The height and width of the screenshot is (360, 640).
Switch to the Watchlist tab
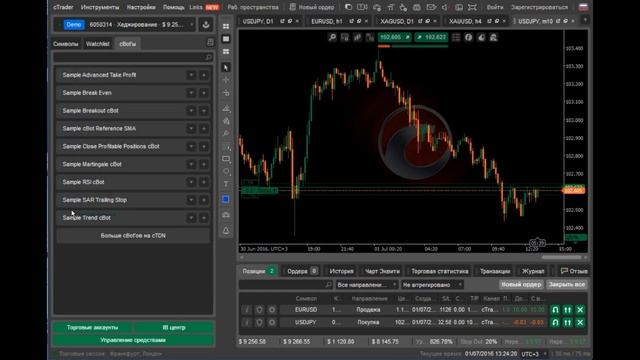98,44
